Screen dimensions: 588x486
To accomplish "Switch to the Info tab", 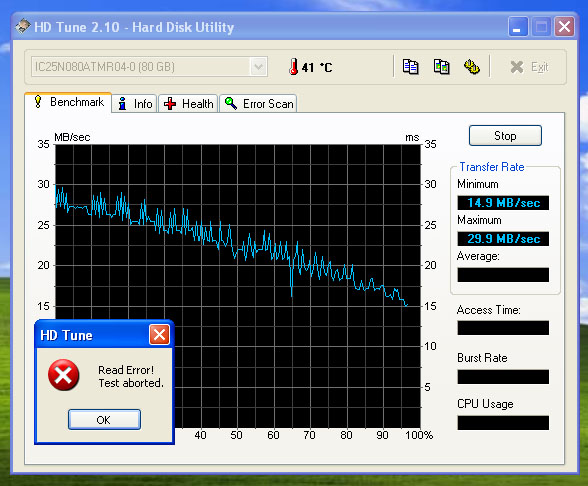I will tap(135, 104).
